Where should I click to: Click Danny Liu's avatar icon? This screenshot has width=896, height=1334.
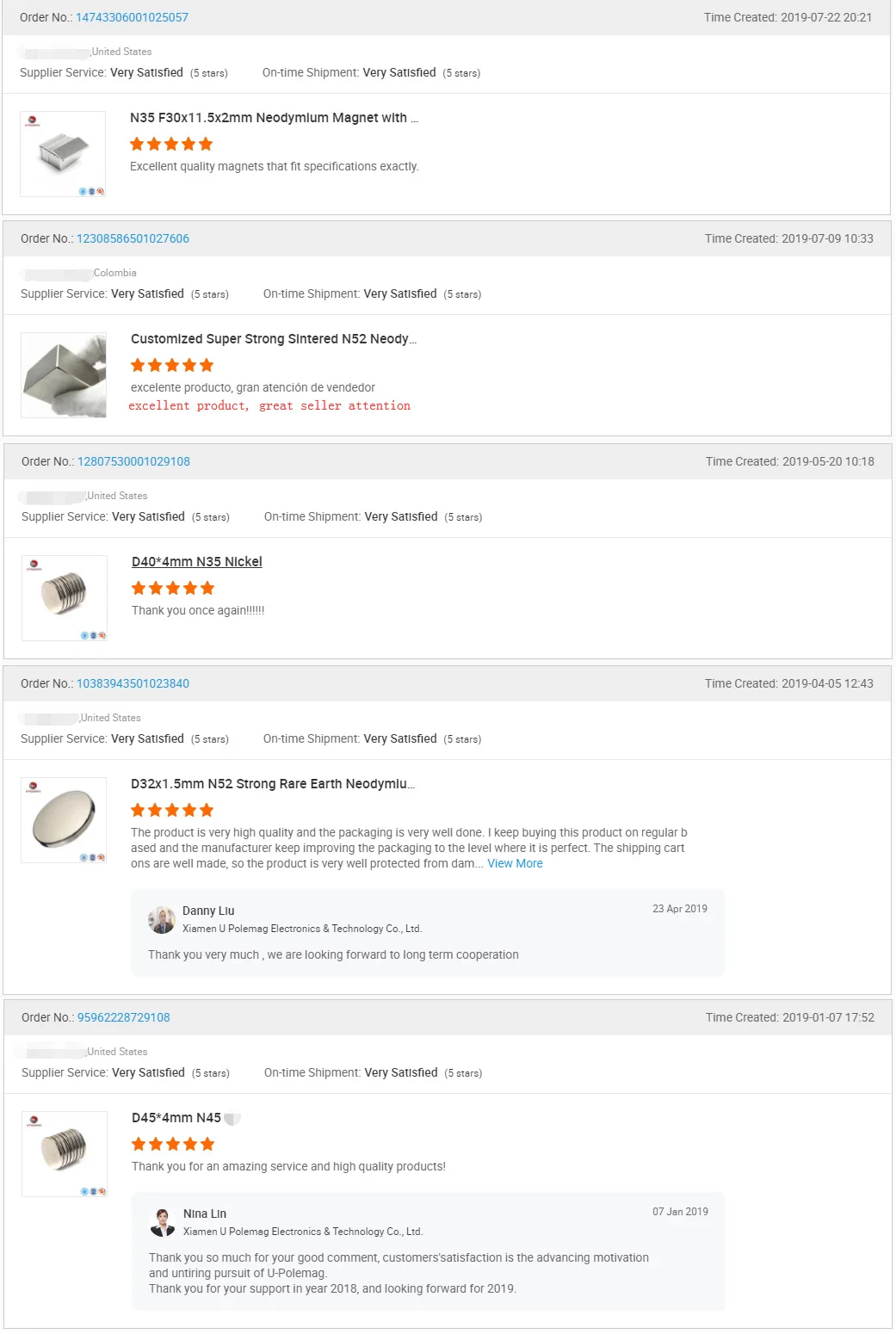[162, 919]
